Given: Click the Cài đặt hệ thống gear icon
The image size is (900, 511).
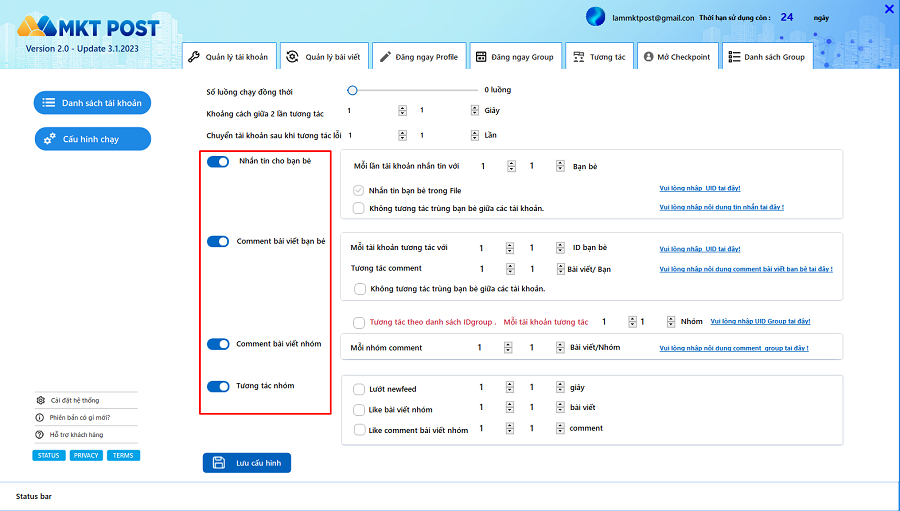Looking at the screenshot, I should pyautogui.click(x=40, y=400).
